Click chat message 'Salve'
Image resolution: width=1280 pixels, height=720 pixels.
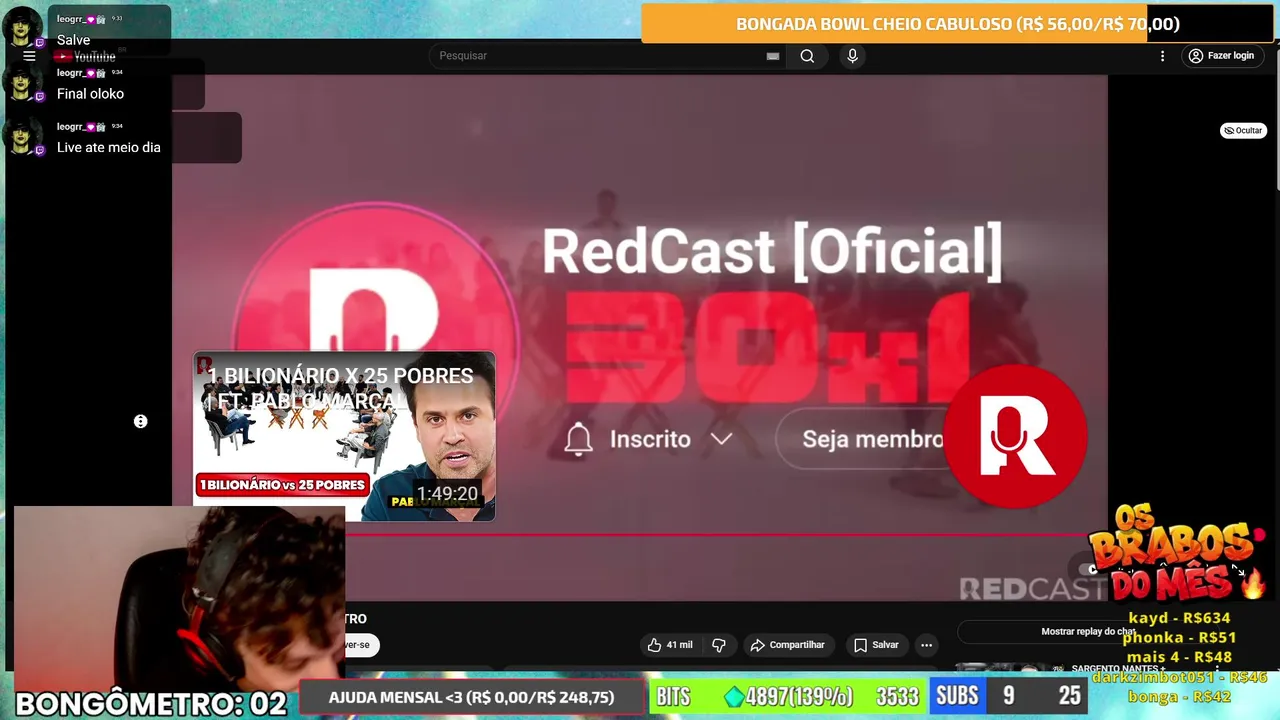pos(73,40)
